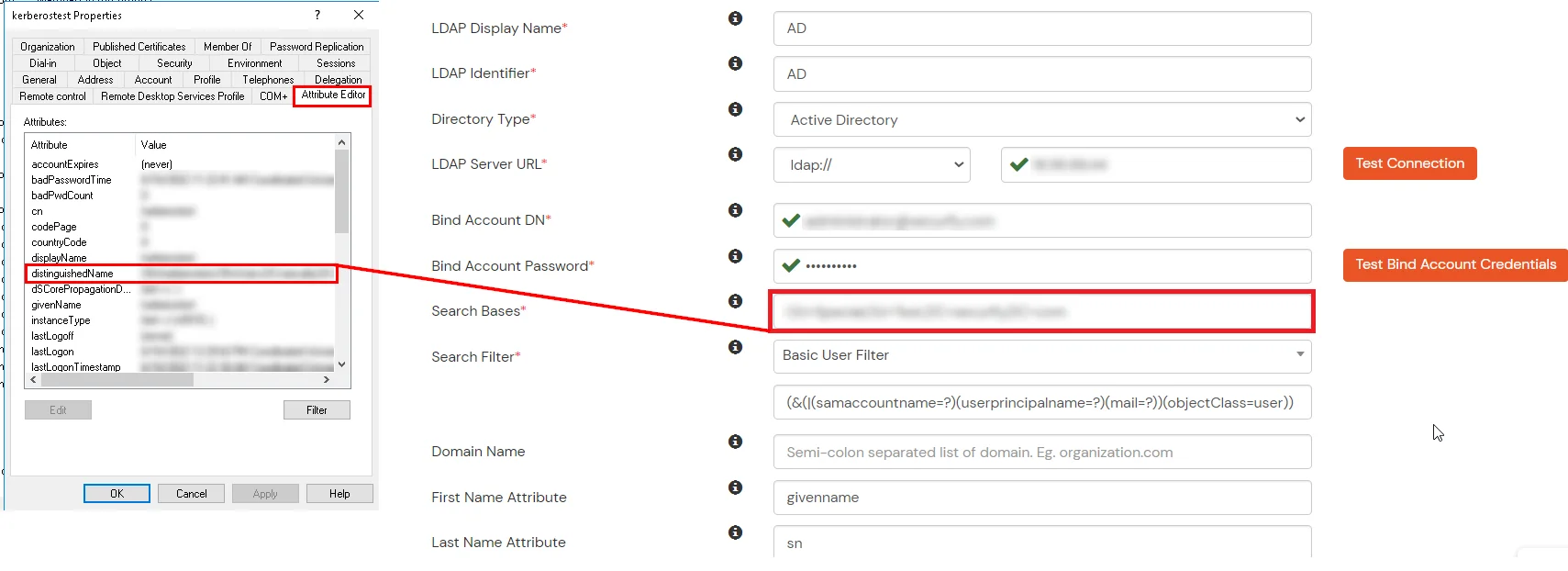Screen dimensions: 1568x571
Task: Open the ldap:// protocol dropdown
Action: [872, 165]
